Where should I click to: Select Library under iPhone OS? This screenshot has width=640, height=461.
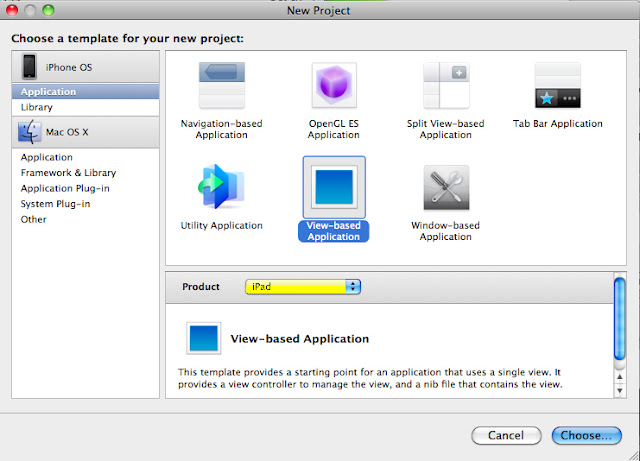click(x=85, y=107)
